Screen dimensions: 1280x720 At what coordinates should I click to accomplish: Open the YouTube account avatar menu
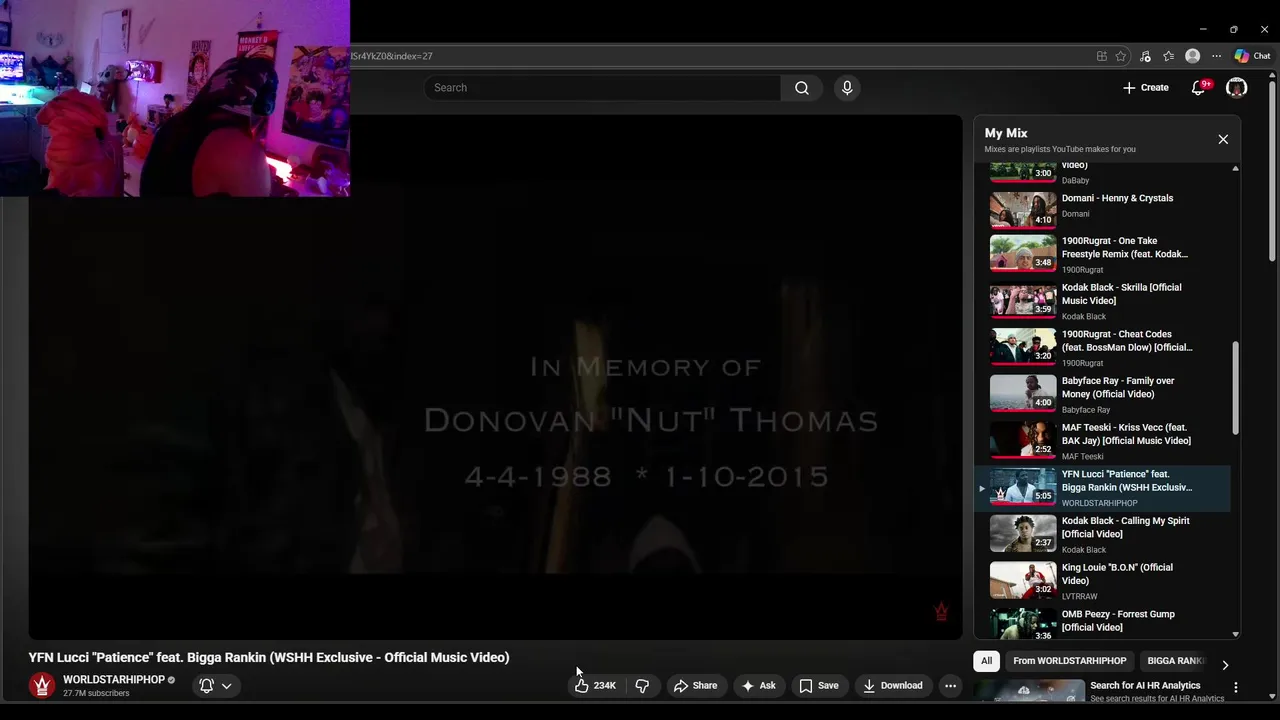pyautogui.click(x=1237, y=88)
